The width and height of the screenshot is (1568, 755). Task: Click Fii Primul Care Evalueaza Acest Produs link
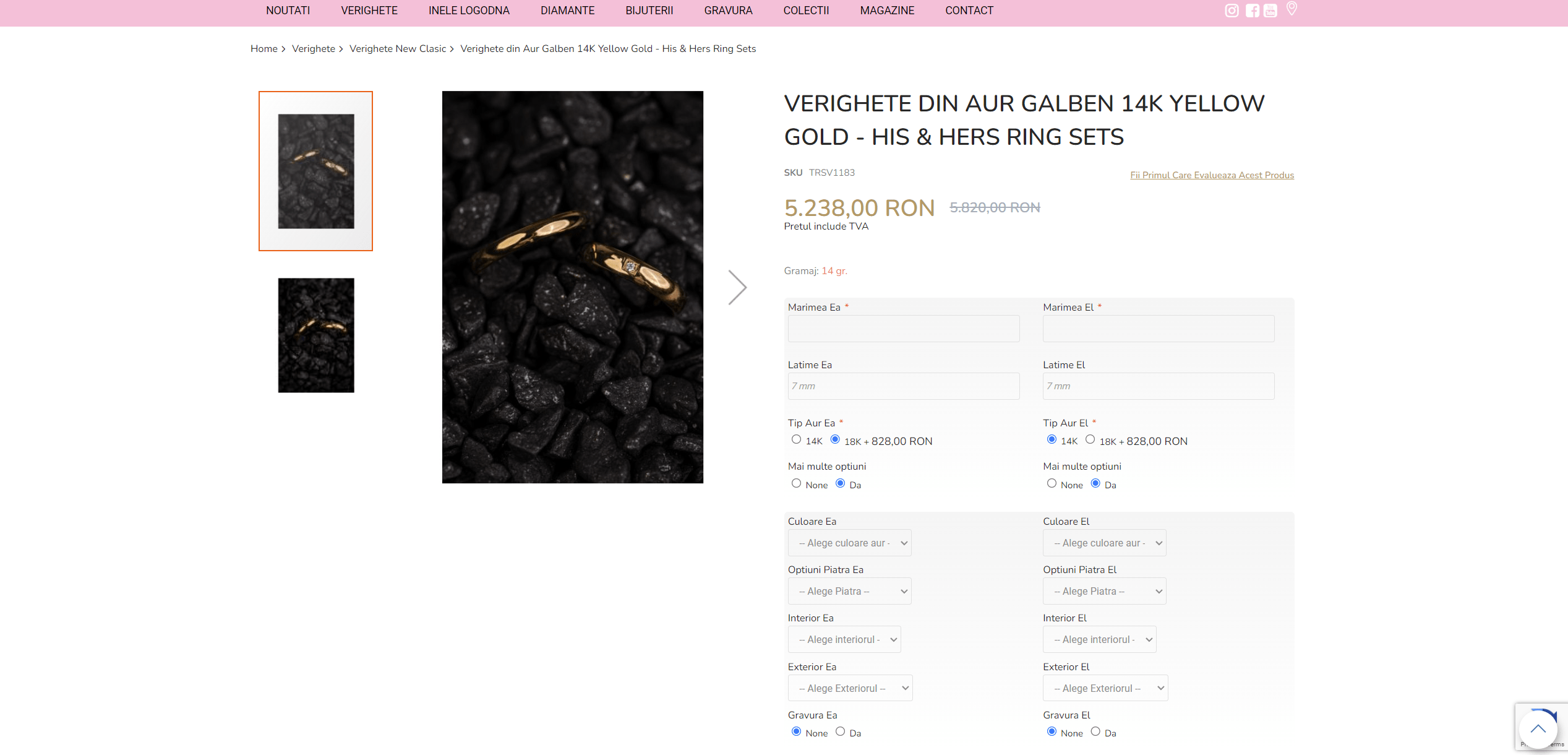(x=1212, y=175)
